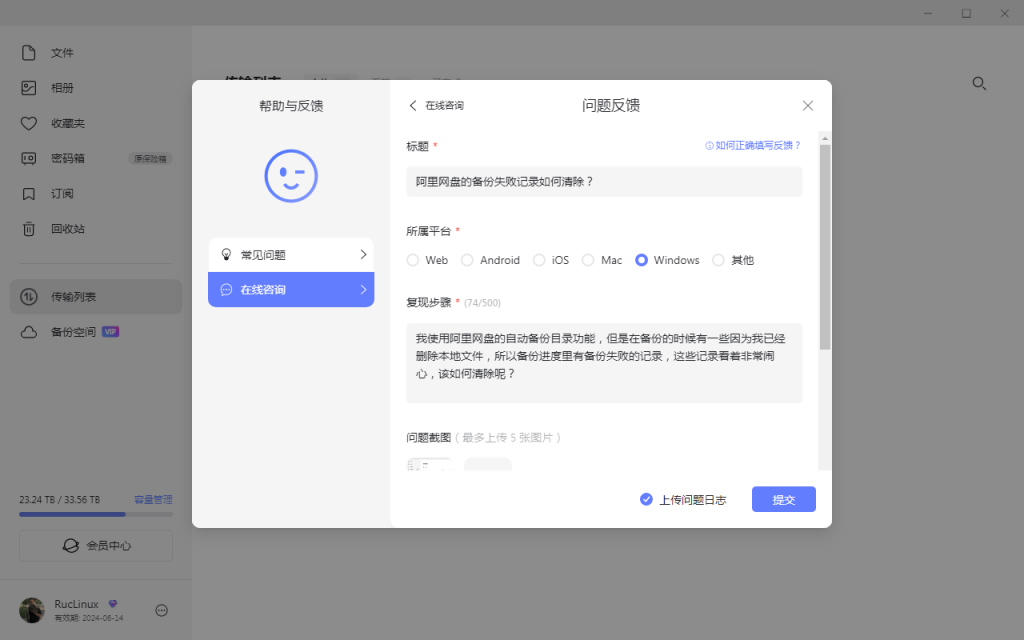Click the 提交 submit button
This screenshot has height=640, width=1024.
coord(783,499)
